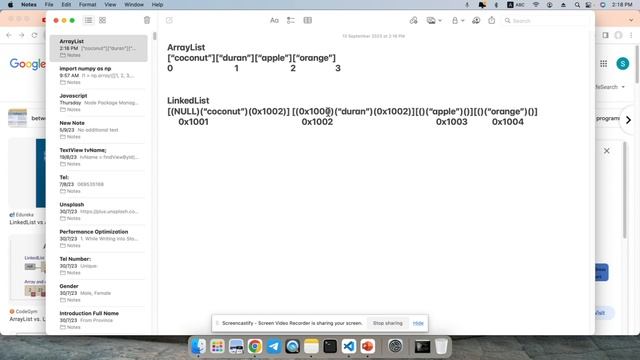This screenshot has height=360, width=640.
Task: Click the notes list scrollbar
Action: [x=155, y=36]
